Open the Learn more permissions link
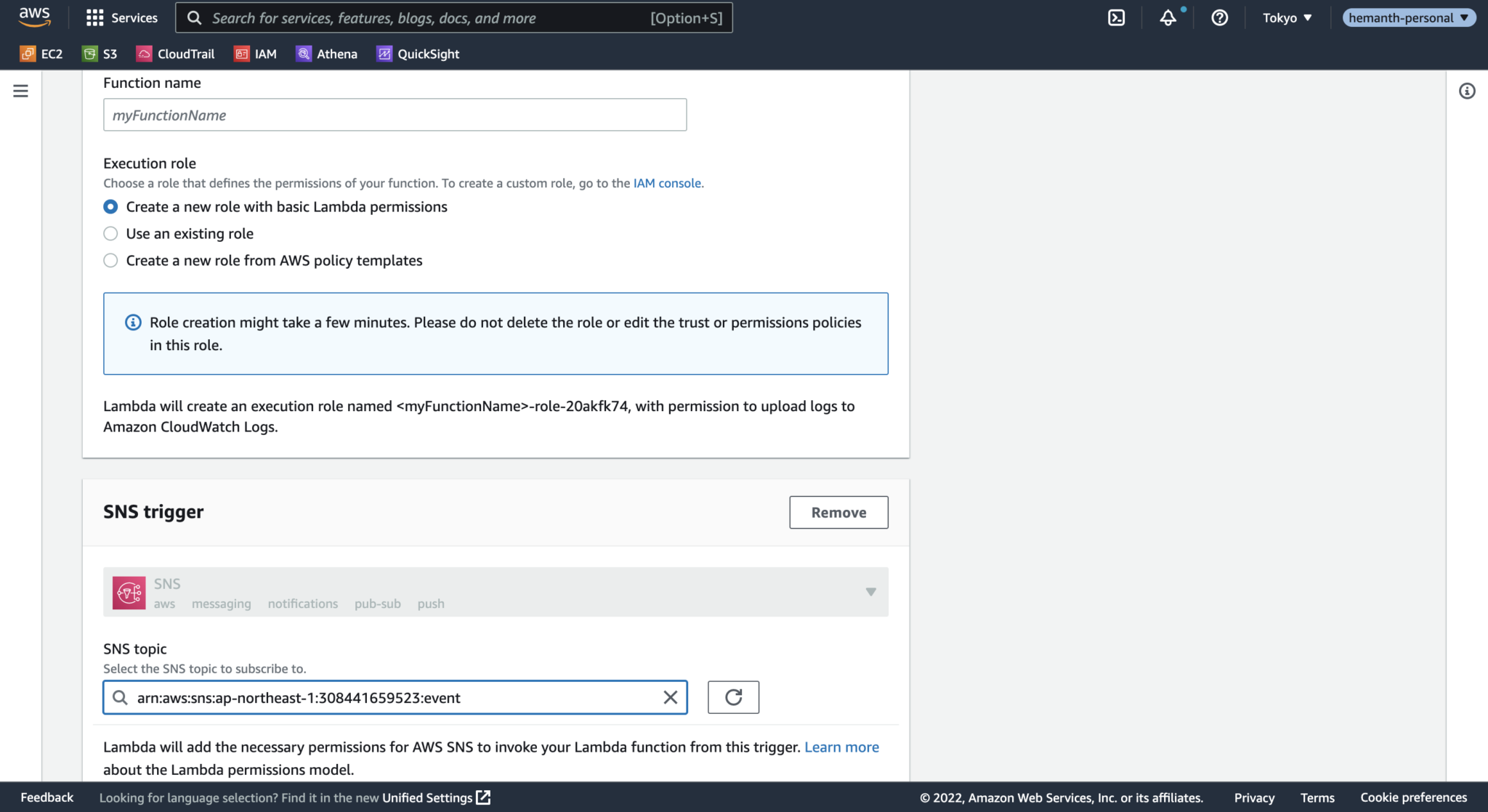 (x=841, y=747)
